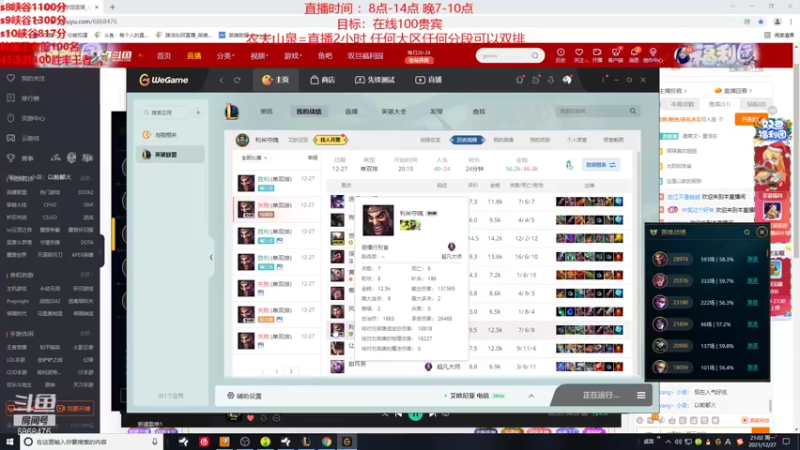Open the 全部比赛 match filter dropdown
Screen dimensions: 800x450
click(x=254, y=158)
